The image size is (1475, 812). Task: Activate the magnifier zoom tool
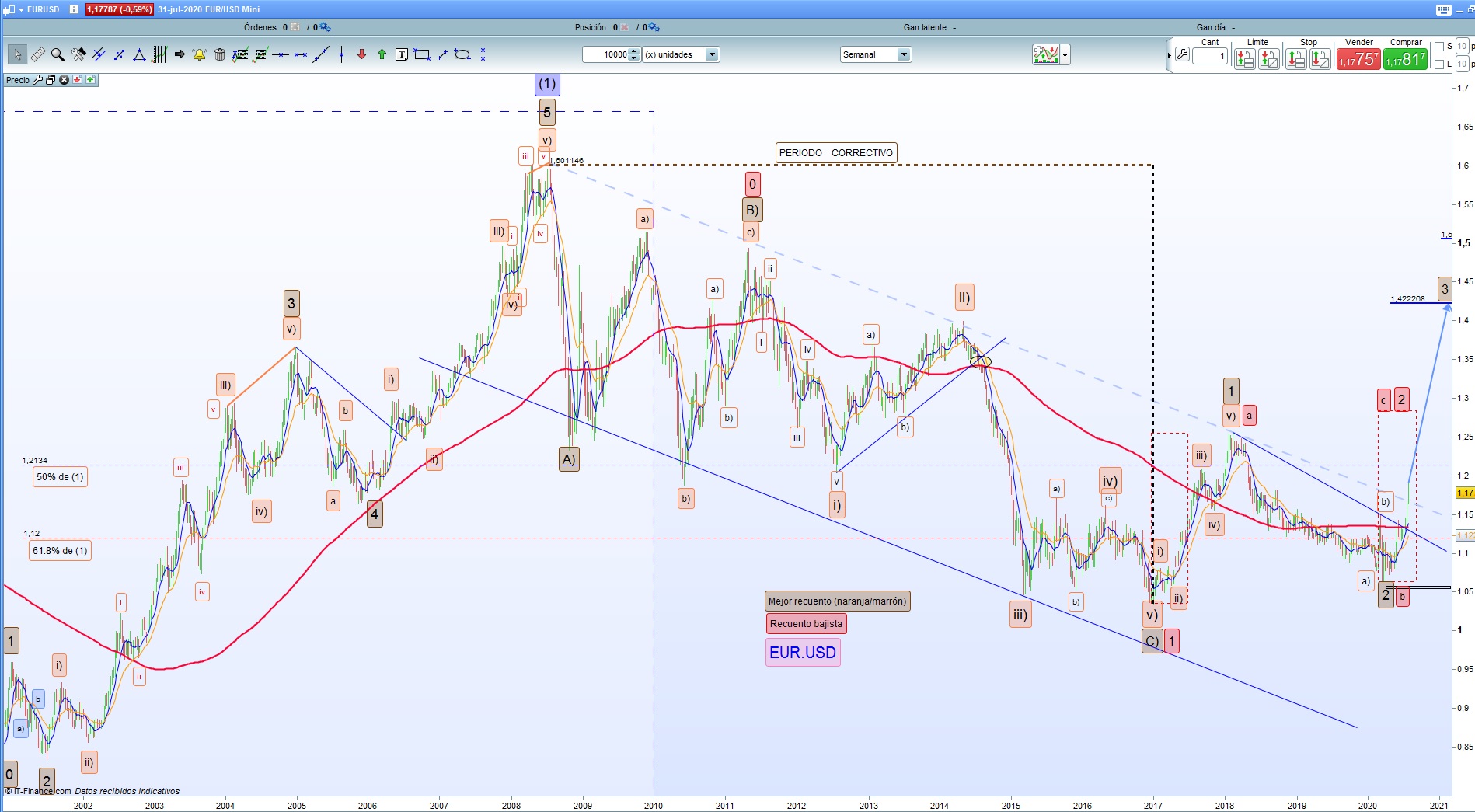coord(58,54)
